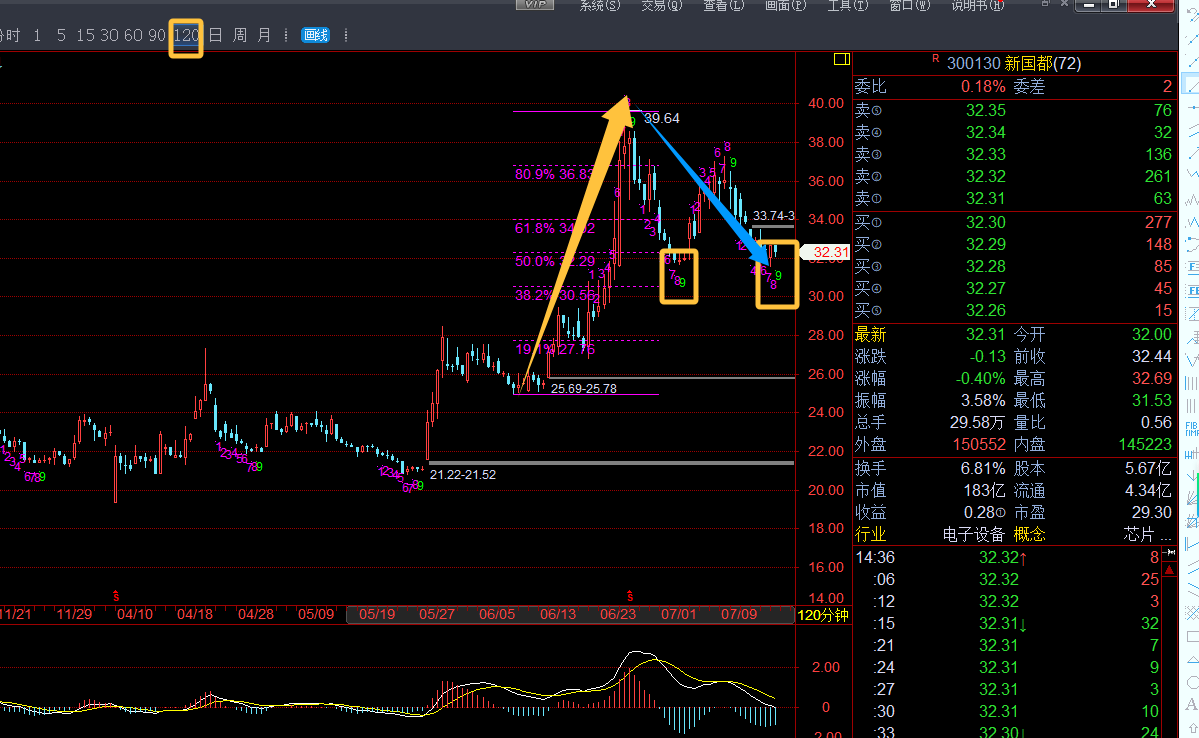The height and width of the screenshot is (738, 1199).
Task: Open the 说明书(H) help menu
Action: [x=977, y=5]
